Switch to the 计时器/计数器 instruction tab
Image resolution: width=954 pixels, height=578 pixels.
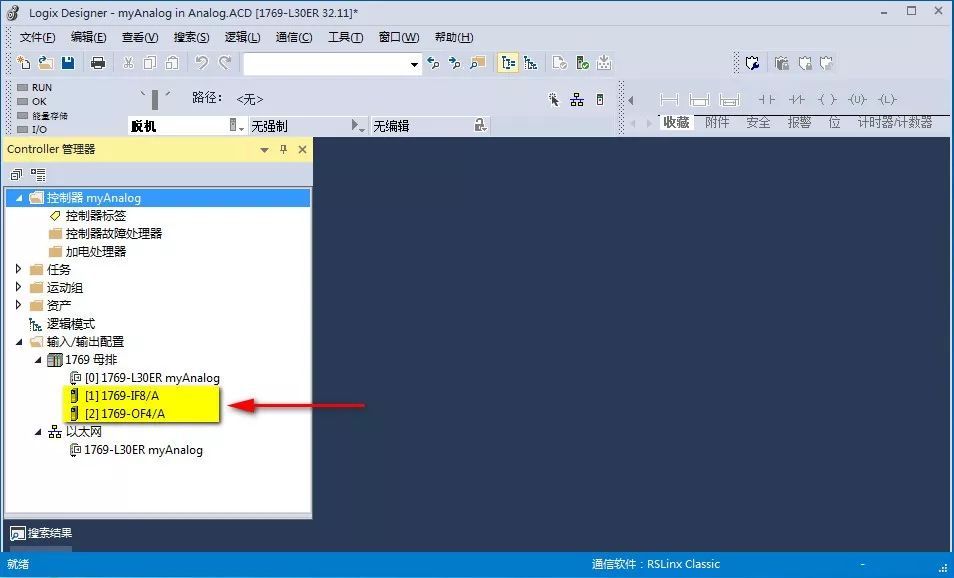coord(894,122)
